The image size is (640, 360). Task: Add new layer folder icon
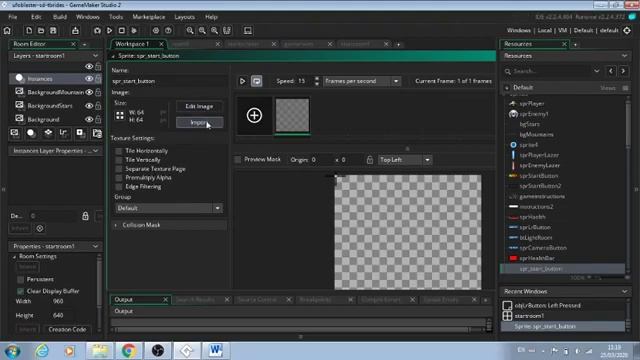point(97,133)
